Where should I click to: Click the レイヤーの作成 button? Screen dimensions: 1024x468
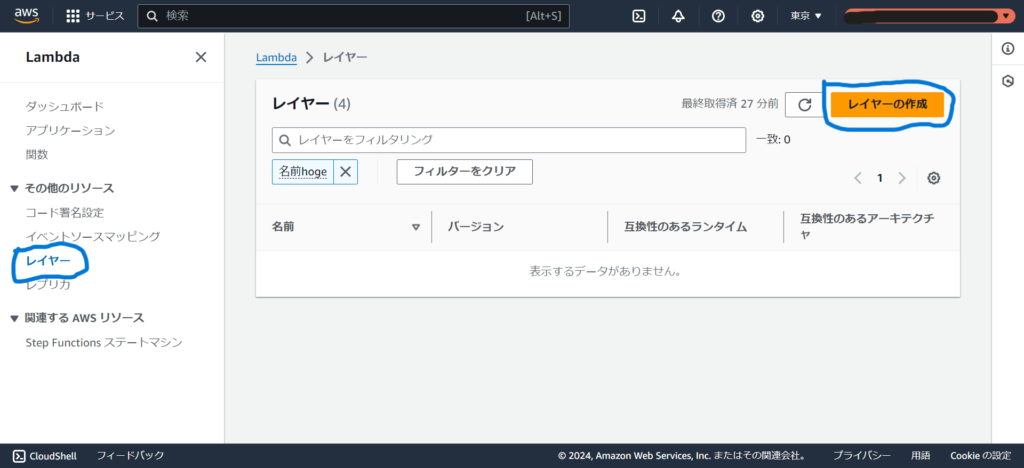tap(887, 104)
